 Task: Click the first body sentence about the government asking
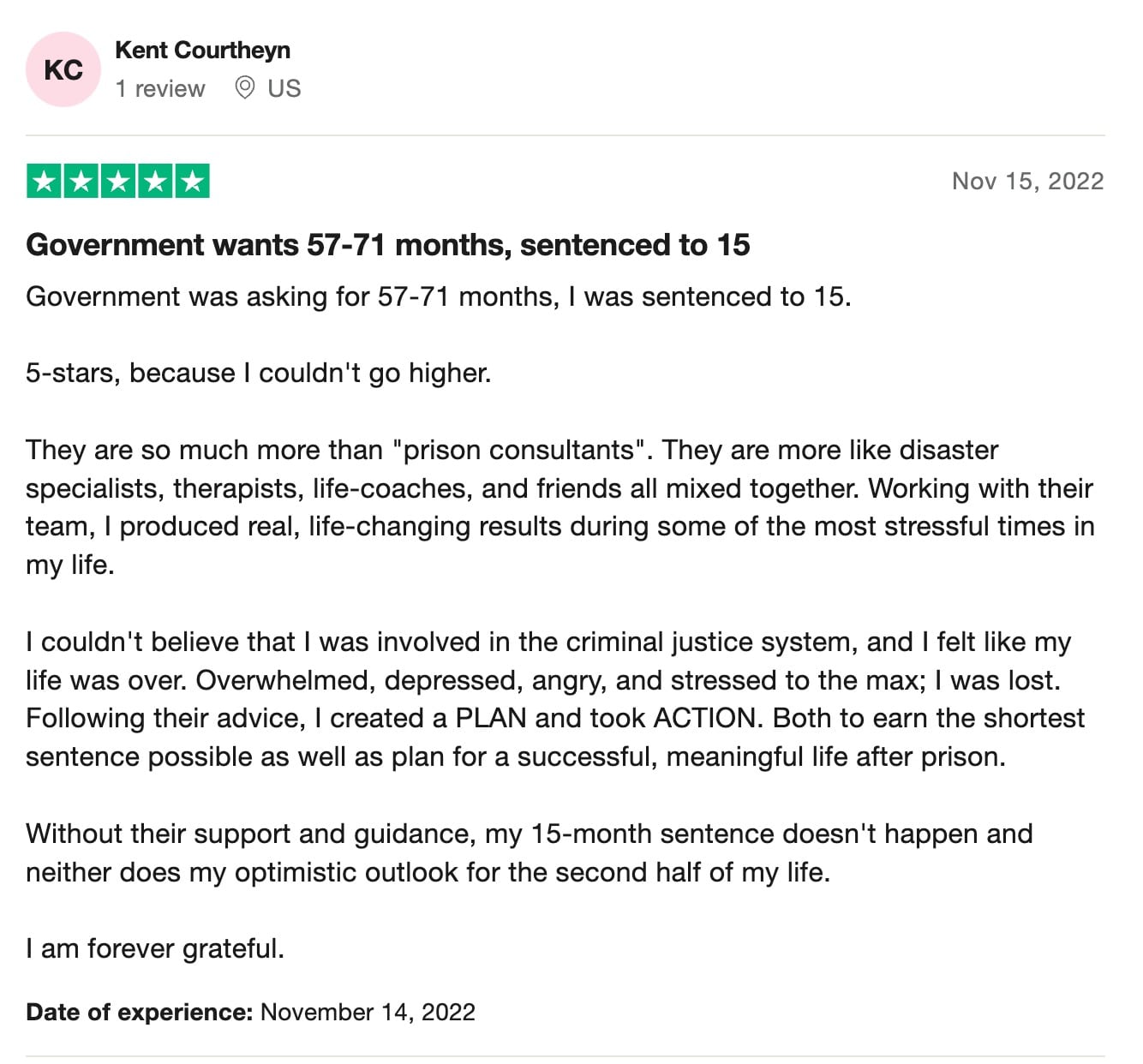439,297
